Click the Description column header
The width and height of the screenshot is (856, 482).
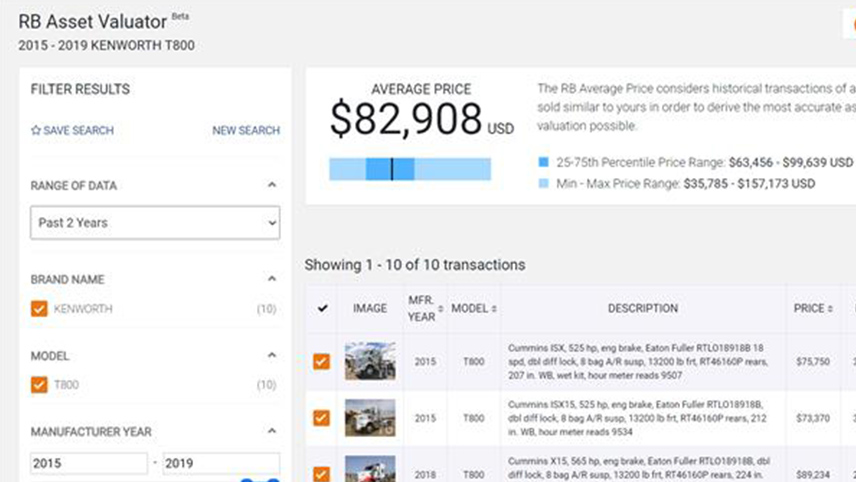pos(643,308)
